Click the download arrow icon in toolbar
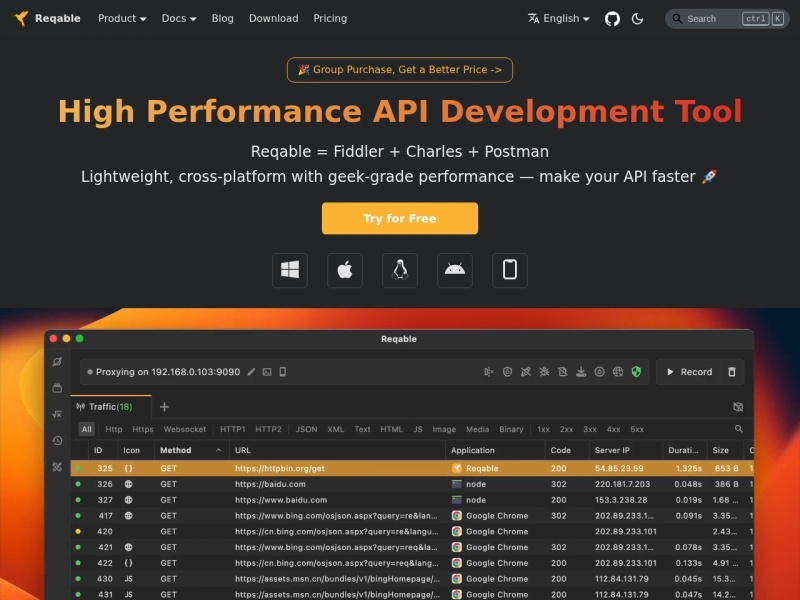Image resolution: width=800 pixels, height=600 pixels. (581, 372)
